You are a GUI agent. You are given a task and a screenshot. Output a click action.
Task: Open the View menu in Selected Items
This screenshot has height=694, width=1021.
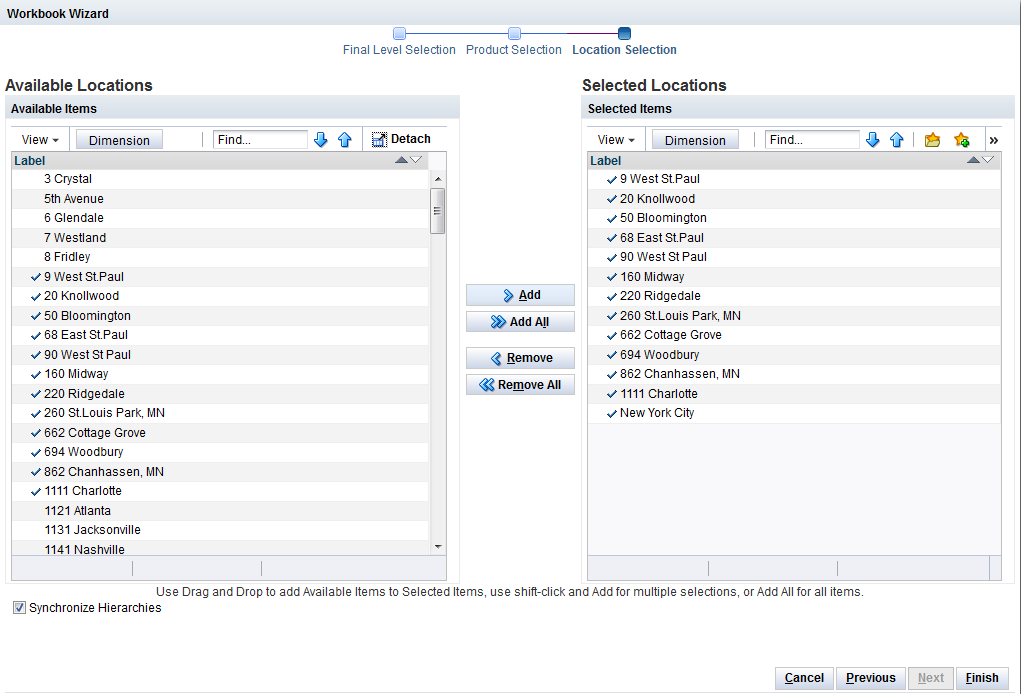pos(616,140)
